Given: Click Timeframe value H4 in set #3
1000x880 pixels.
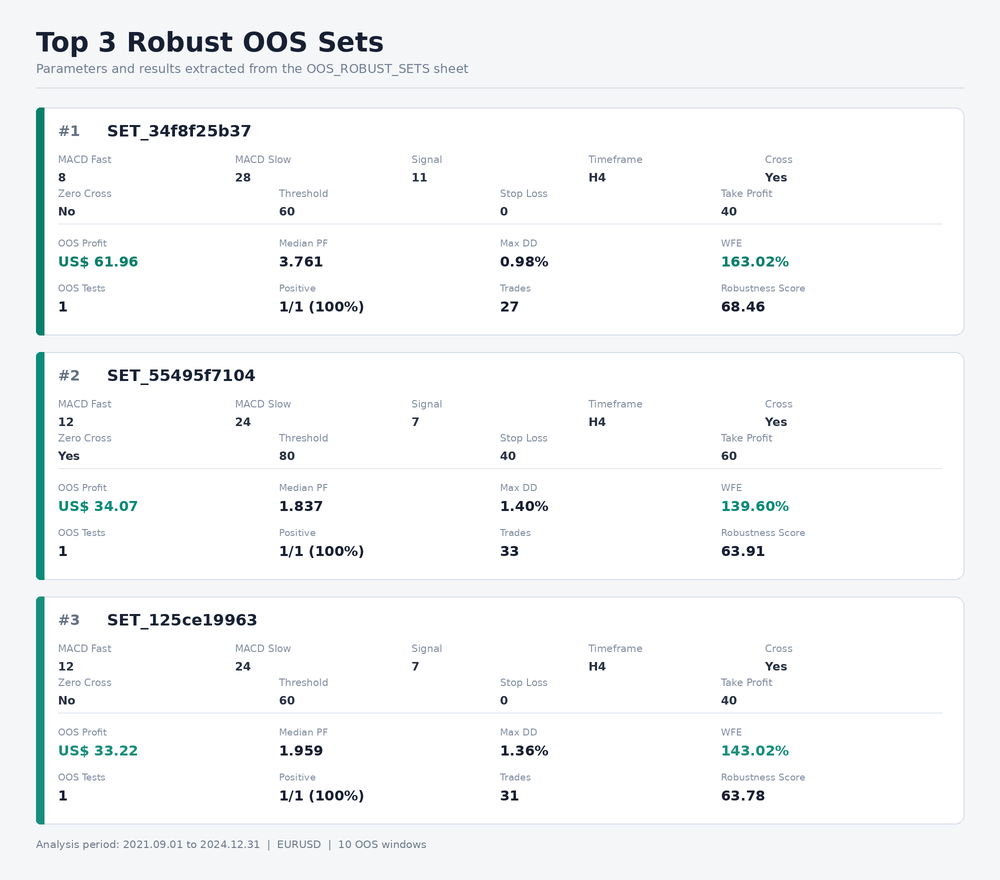Looking at the screenshot, I should coord(597,666).
